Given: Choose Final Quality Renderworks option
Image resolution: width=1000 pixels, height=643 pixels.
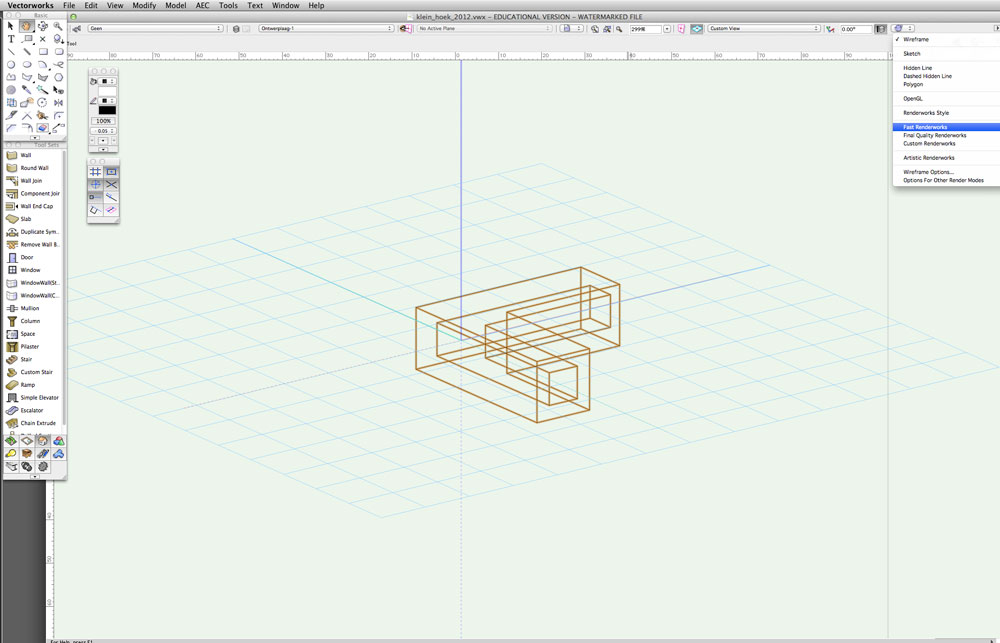Looking at the screenshot, I should tap(946, 135).
